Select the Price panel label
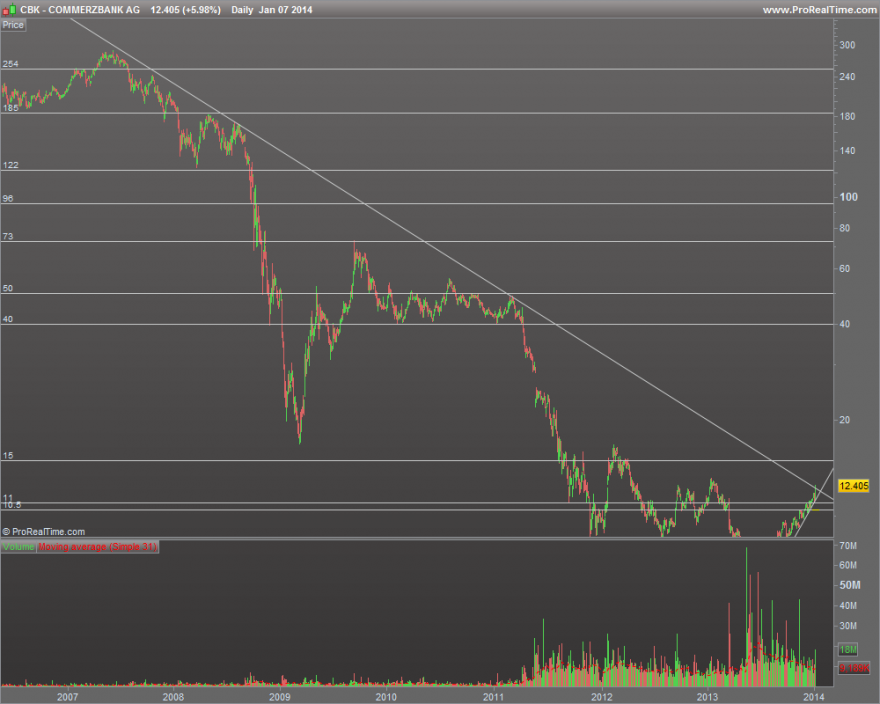Screen dimensions: 880x704 pos(13,25)
